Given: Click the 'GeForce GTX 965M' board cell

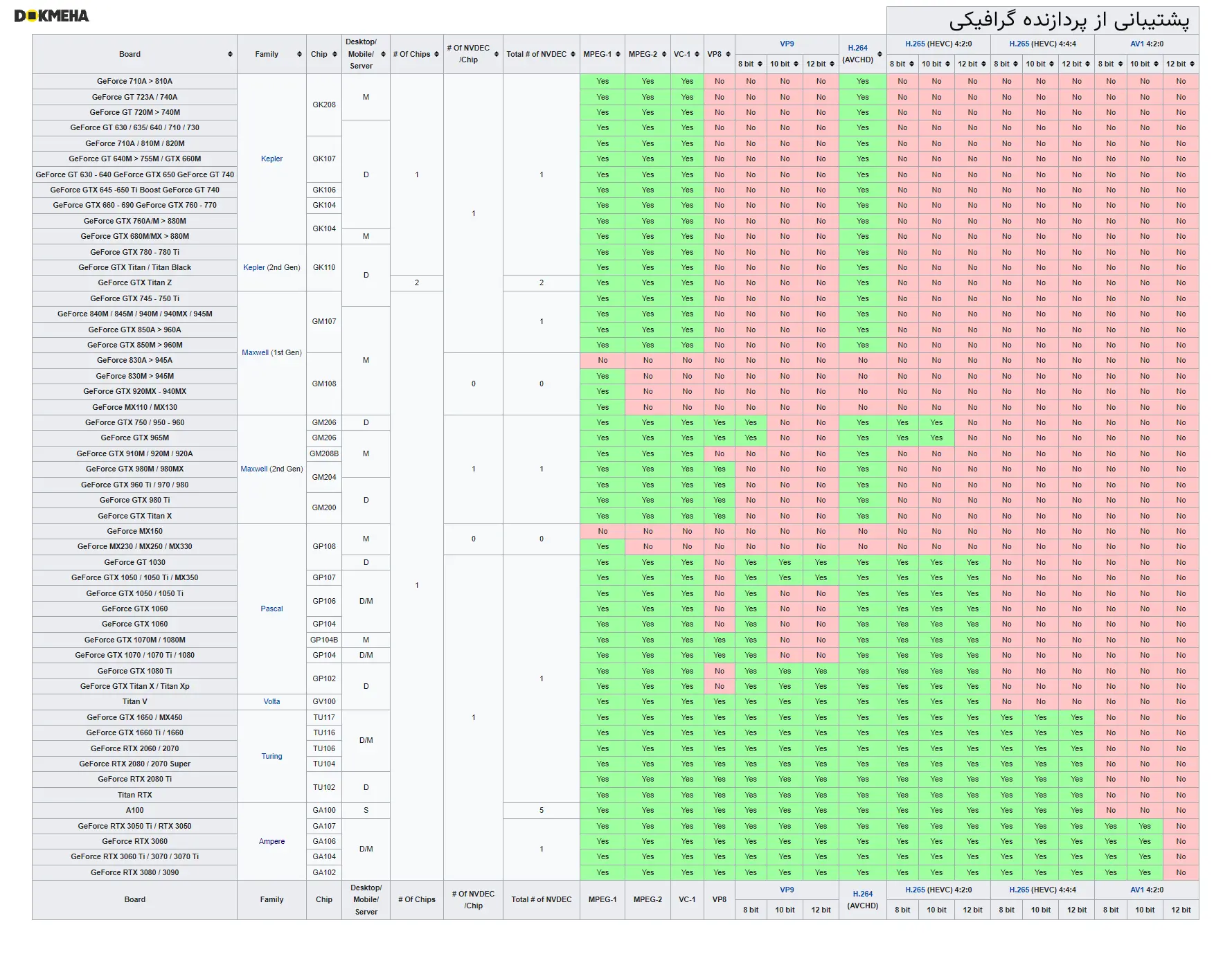Looking at the screenshot, I should (x=134, y=438).
